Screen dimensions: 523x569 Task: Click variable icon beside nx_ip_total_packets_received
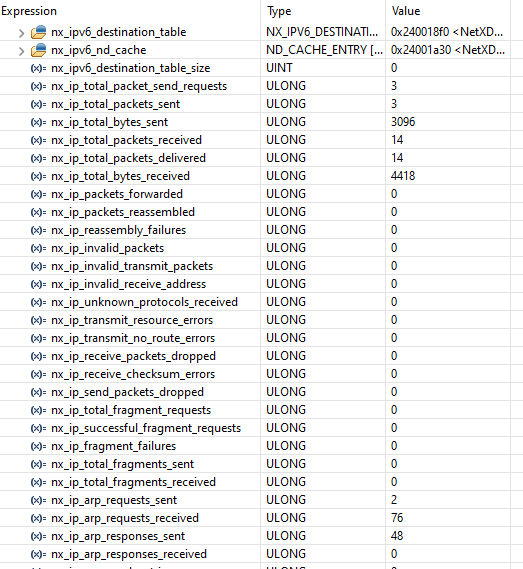click(x=38, y=140)
